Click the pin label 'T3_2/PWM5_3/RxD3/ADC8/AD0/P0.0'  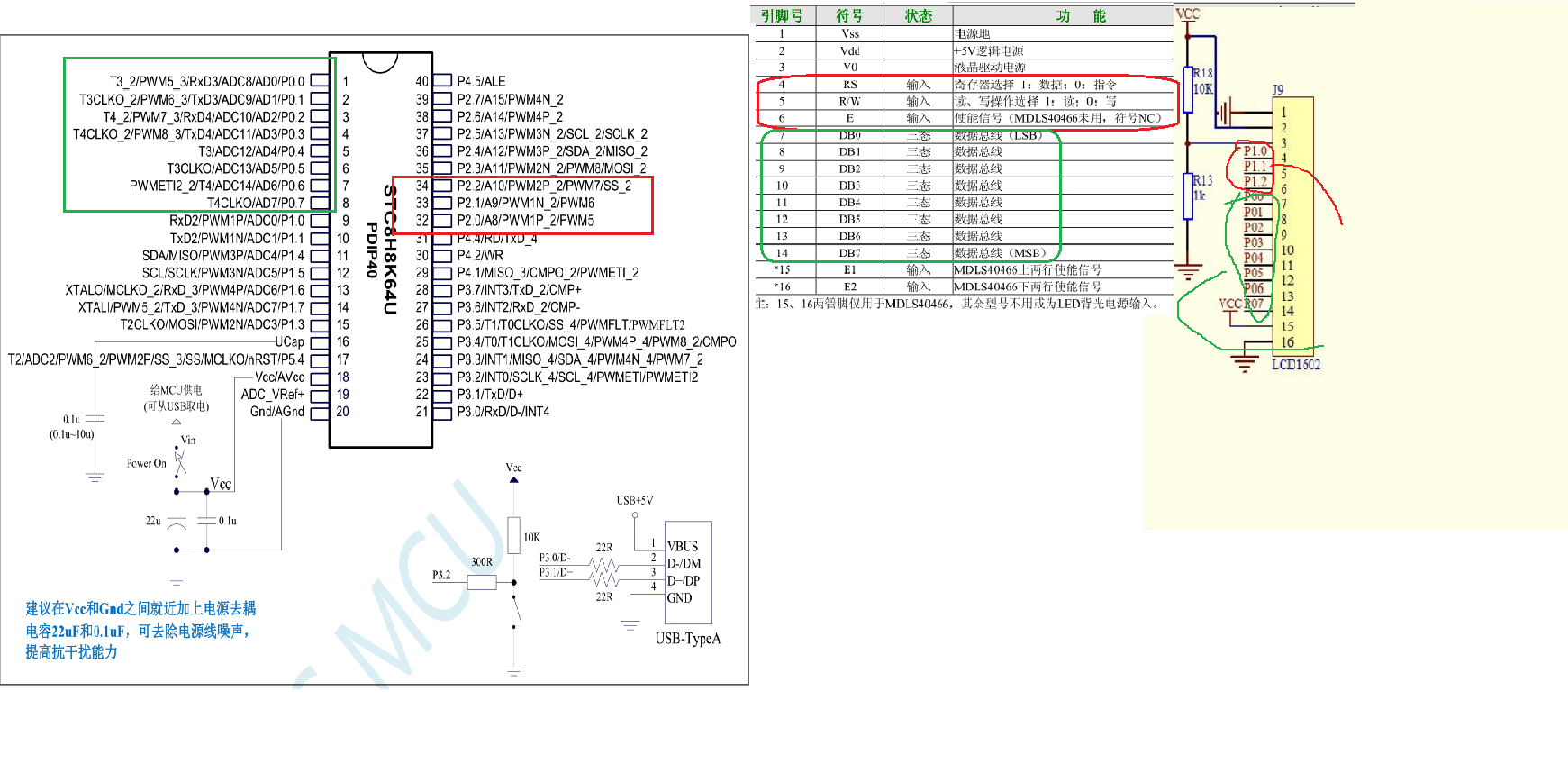[x=206, y=81]
